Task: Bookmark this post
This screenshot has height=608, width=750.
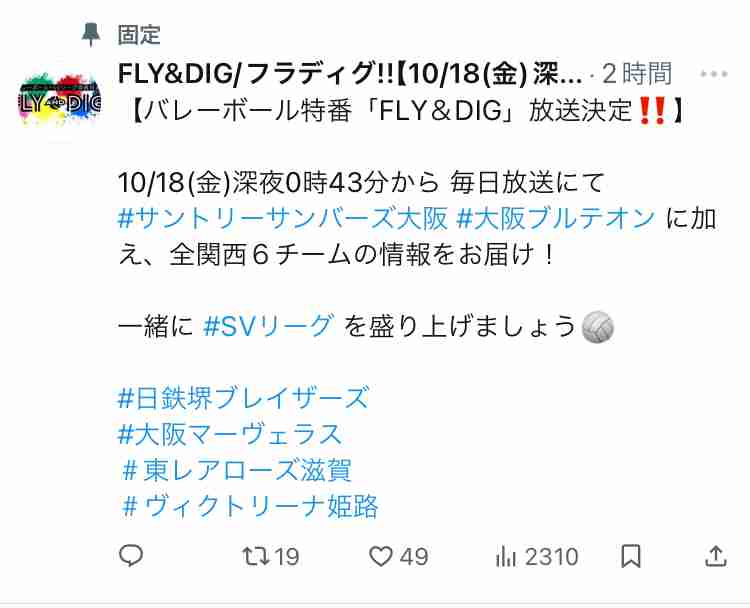Action: [x=630, y=556]
